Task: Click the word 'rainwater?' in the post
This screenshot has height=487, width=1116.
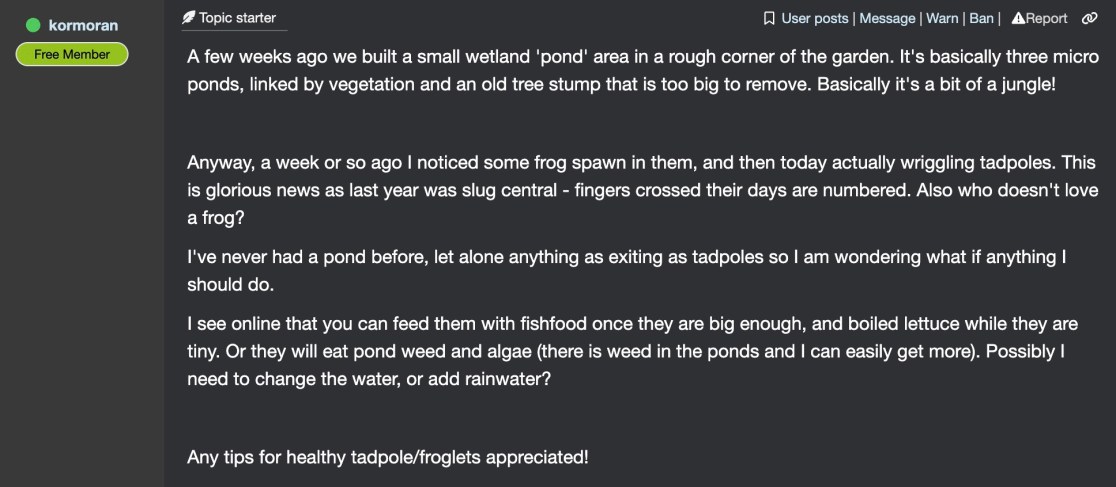Action: tap(507, 380)
